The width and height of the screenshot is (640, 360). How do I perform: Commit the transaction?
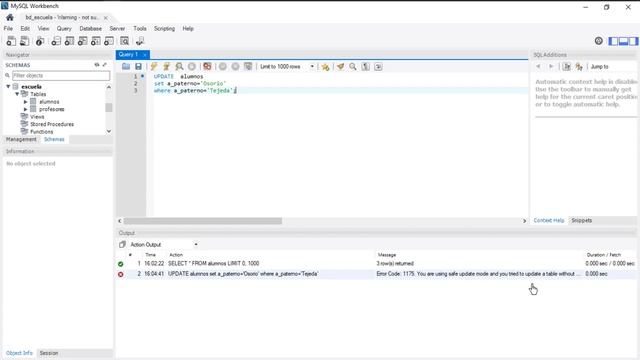coord(223,67)
